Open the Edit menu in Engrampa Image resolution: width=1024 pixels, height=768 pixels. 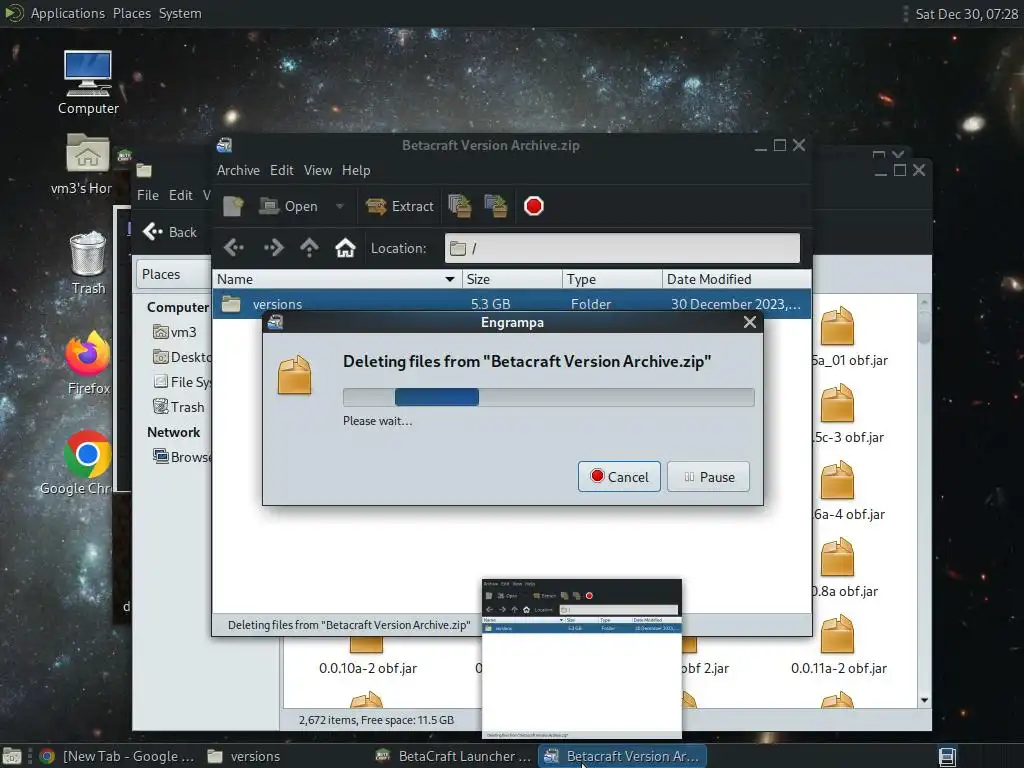click(281, 170)
